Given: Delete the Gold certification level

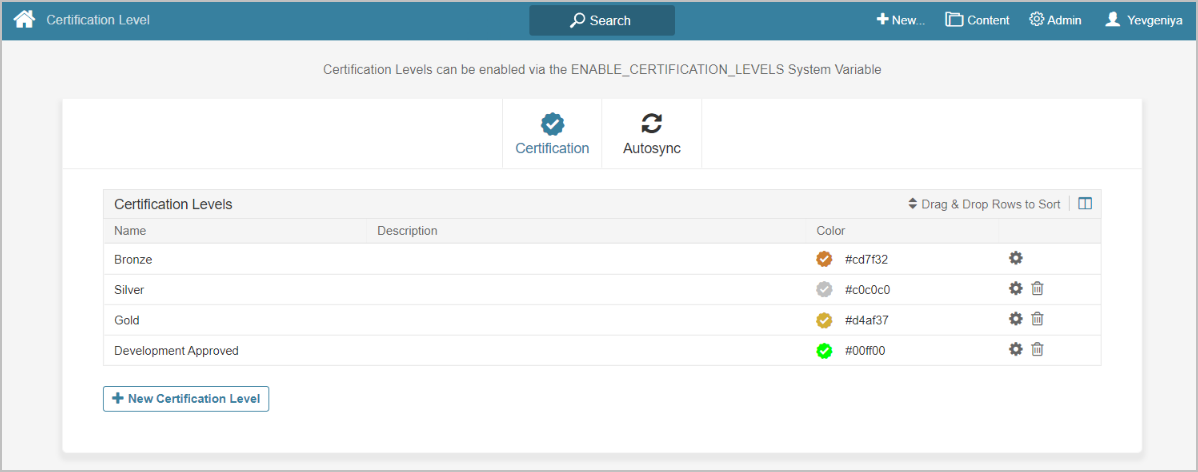Looking at the screenshot, I should [1037, 319].
